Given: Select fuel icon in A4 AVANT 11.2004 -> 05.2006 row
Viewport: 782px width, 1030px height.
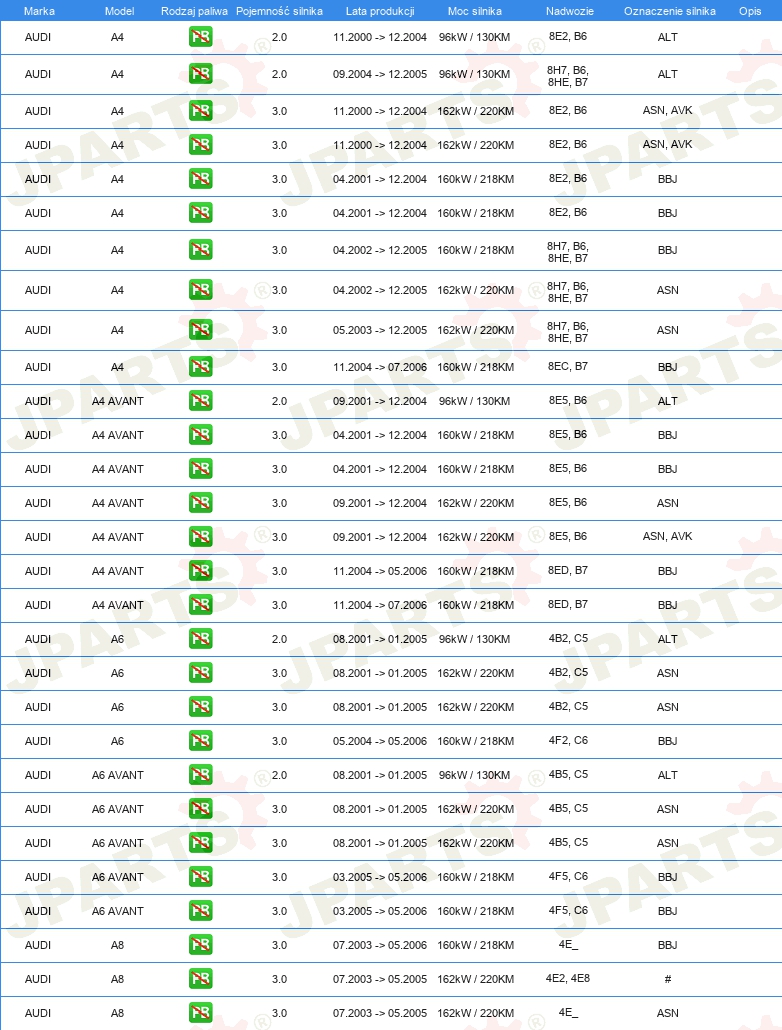Looking at the screenshot, I should 200,571.
